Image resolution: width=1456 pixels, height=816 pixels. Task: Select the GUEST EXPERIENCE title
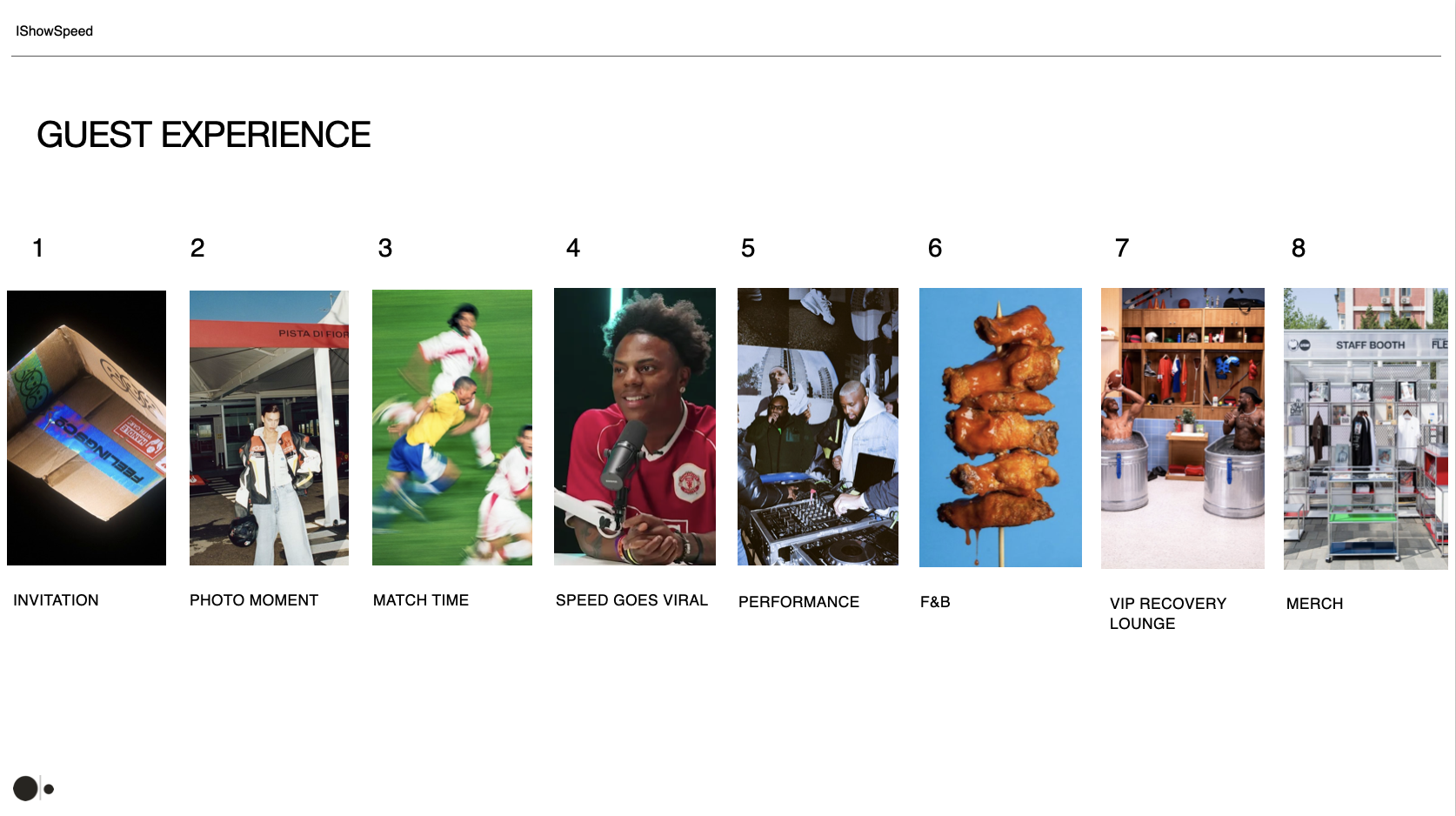(204, 135)
